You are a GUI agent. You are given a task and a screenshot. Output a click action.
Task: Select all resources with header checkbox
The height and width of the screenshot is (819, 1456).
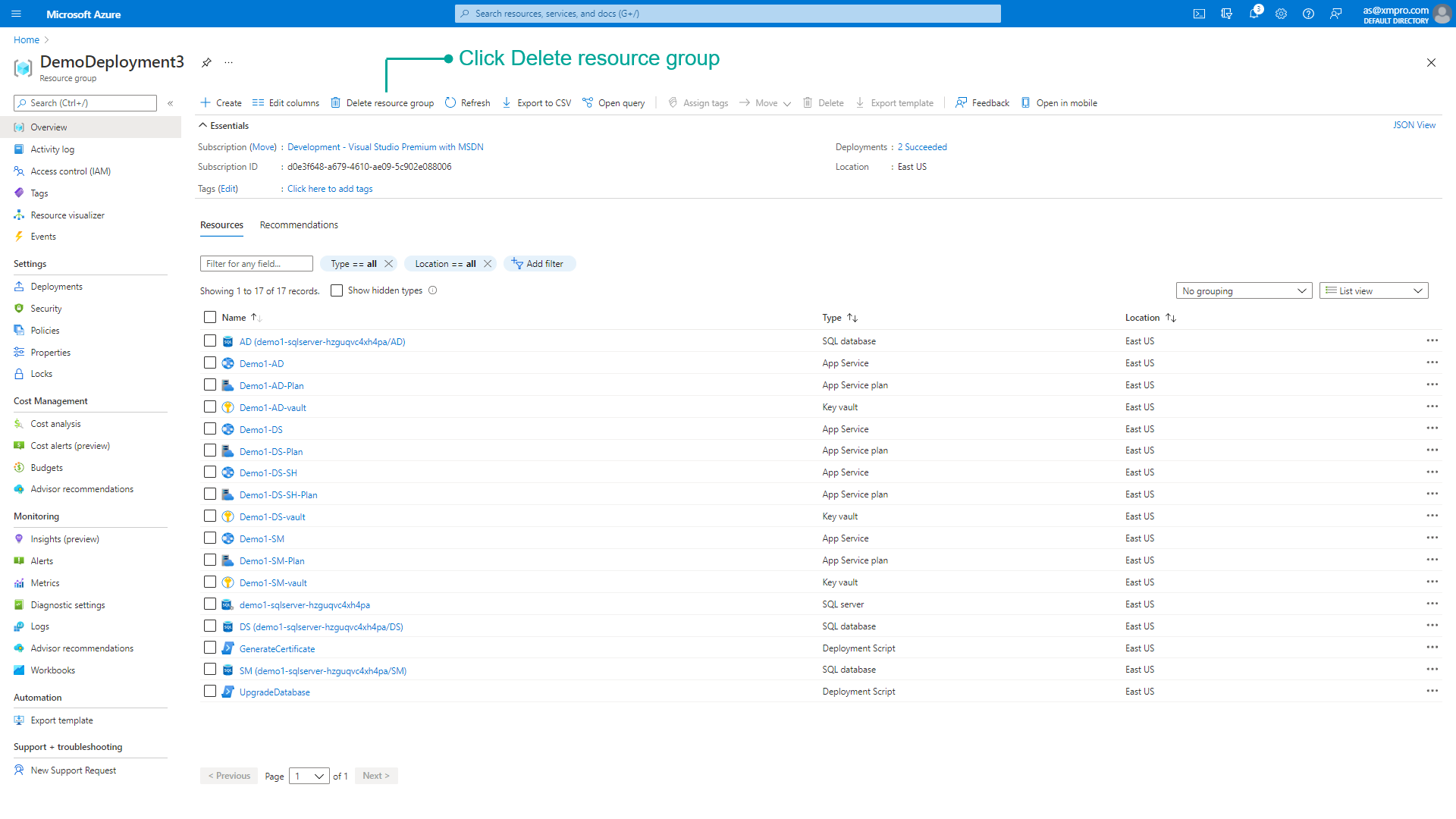(210, 317)
